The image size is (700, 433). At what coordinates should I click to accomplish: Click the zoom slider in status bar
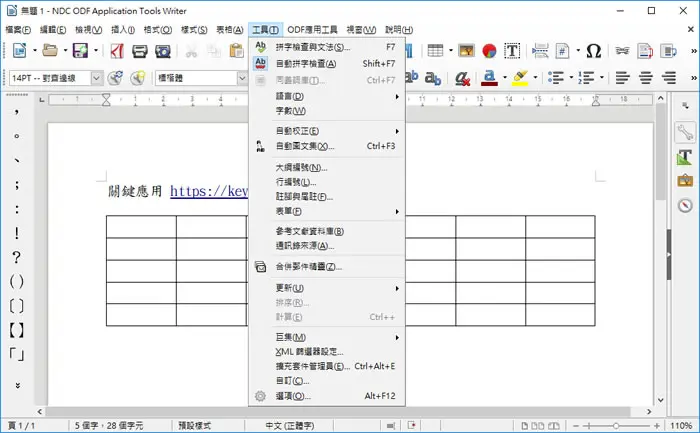click(x=616, y=426)
